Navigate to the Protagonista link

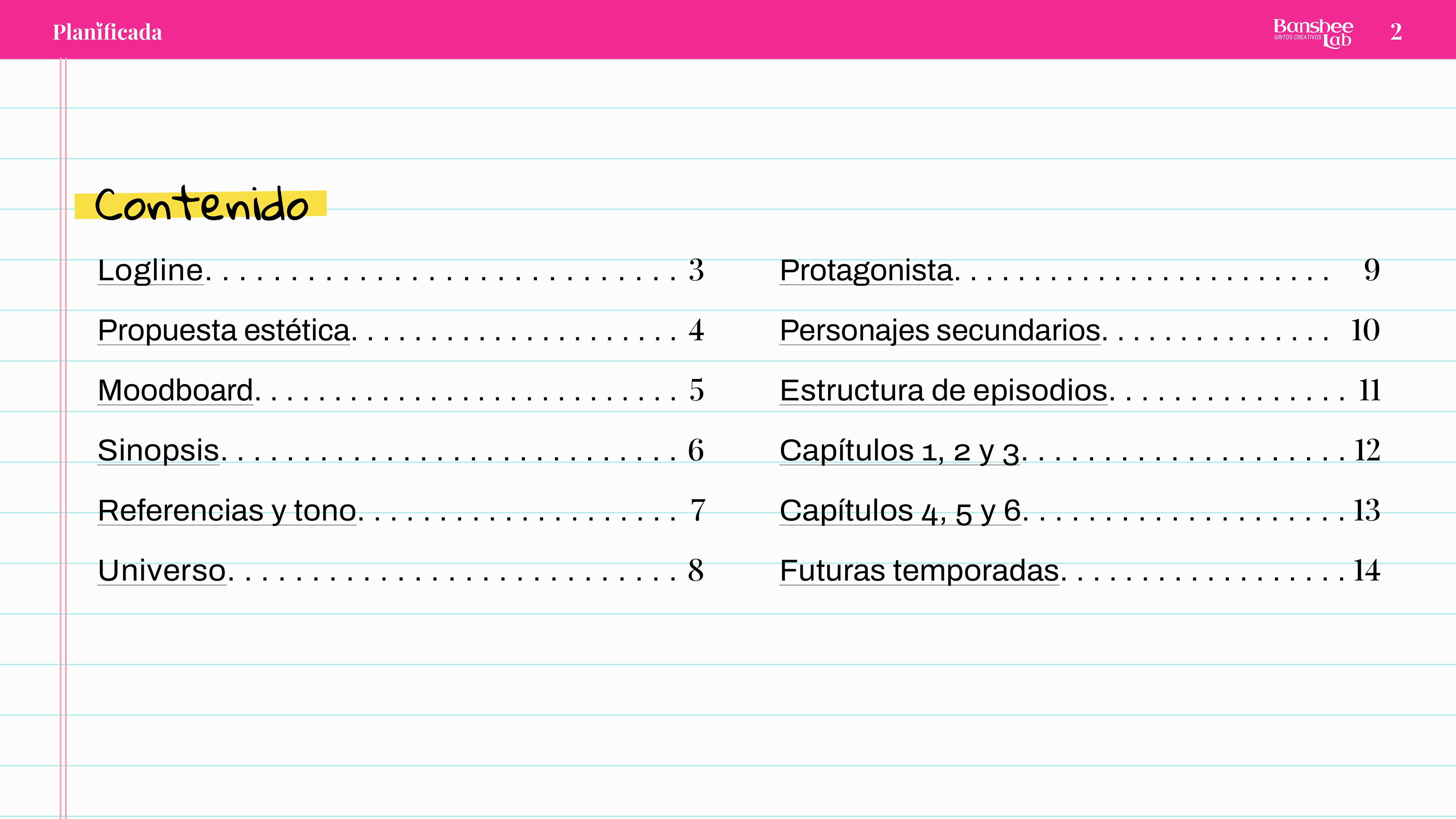(x=866, y=270)
